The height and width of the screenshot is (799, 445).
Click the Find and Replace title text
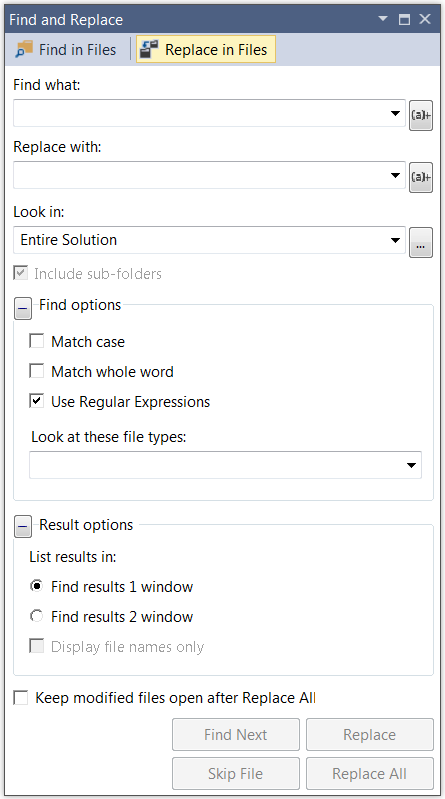coord(66,19)
